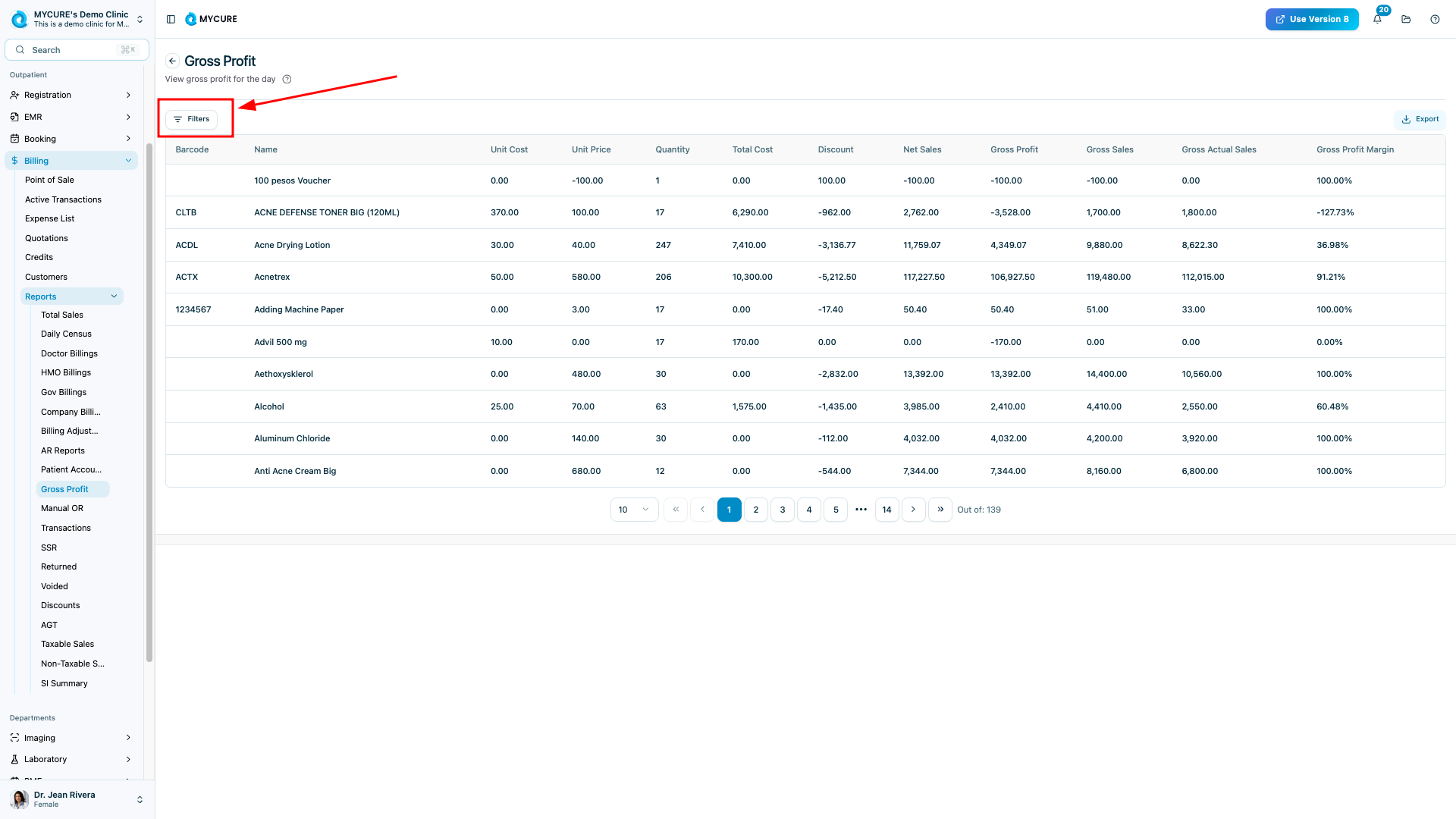
Task: Open the notifications bell
Action: point(1377,19)
